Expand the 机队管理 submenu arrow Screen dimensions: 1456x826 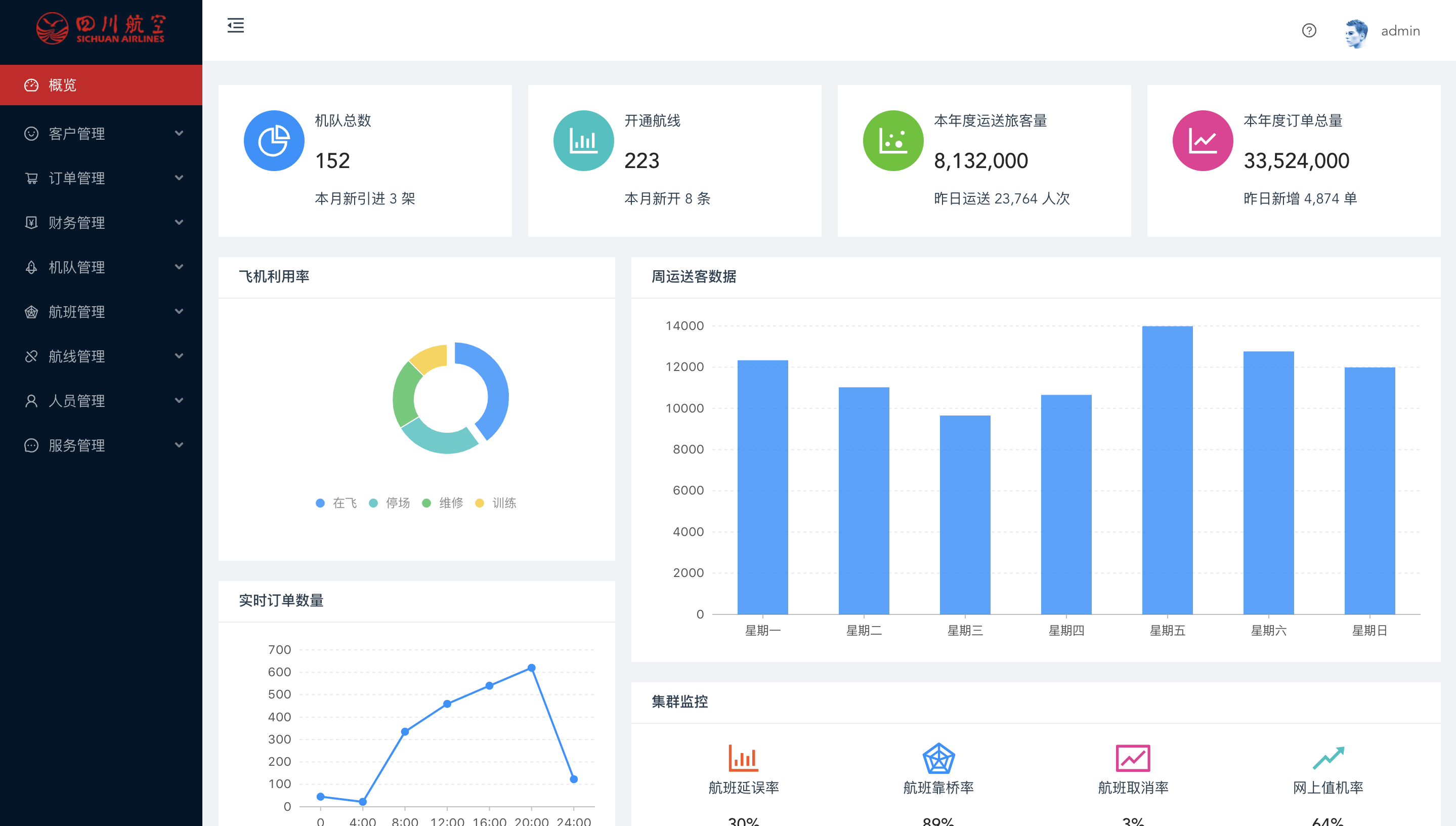point(179,267)
